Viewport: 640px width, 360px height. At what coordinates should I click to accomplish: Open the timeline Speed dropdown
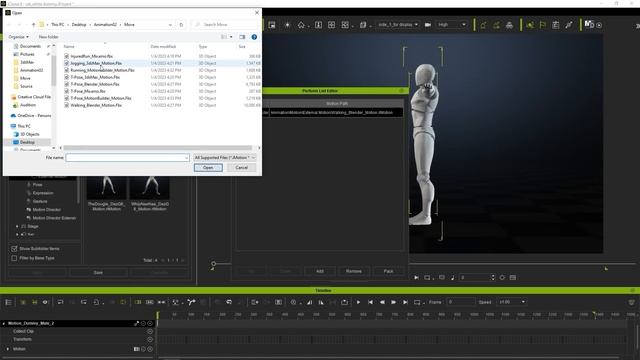(511, 302)
